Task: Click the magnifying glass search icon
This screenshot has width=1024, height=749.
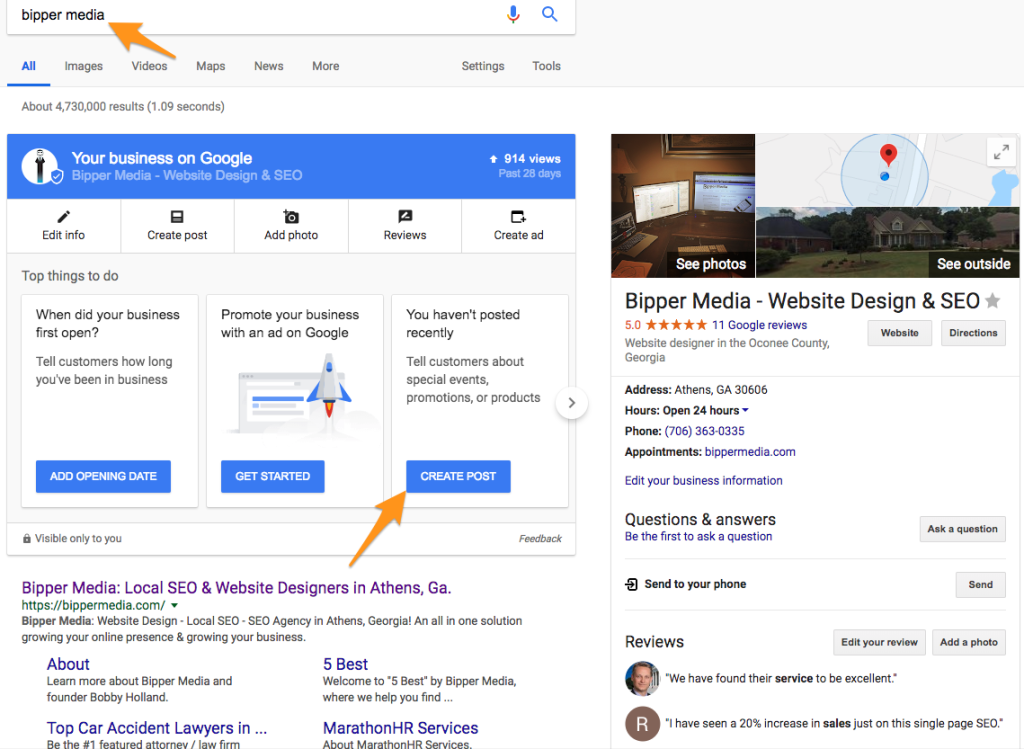Action: pos(549,14)
